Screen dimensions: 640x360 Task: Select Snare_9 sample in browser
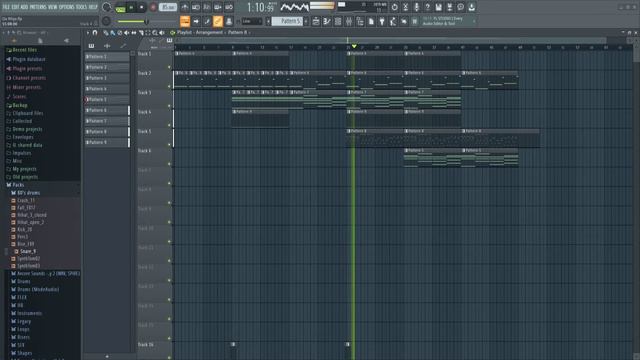[x=28, y=251]
